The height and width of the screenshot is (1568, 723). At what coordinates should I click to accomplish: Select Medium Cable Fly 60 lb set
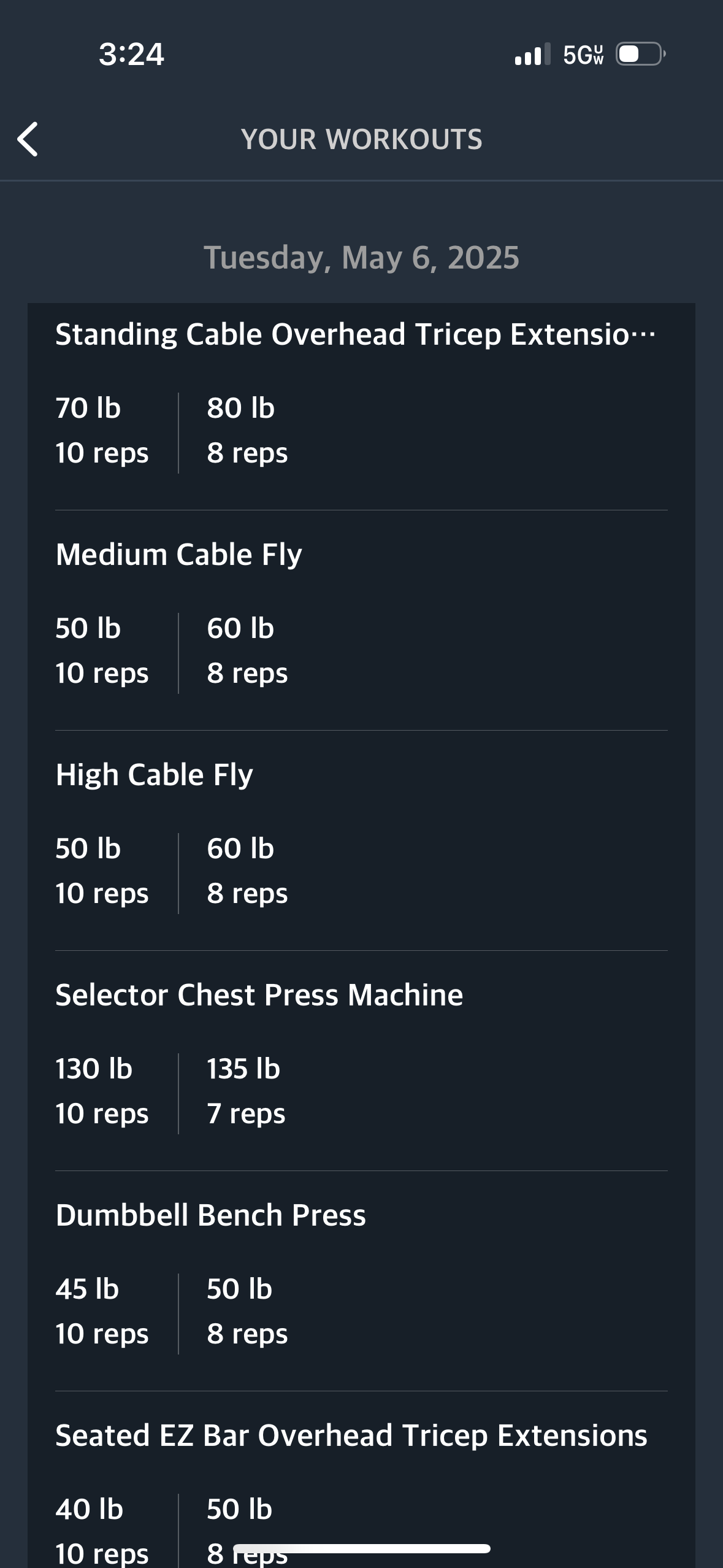(x=247, y=651)
